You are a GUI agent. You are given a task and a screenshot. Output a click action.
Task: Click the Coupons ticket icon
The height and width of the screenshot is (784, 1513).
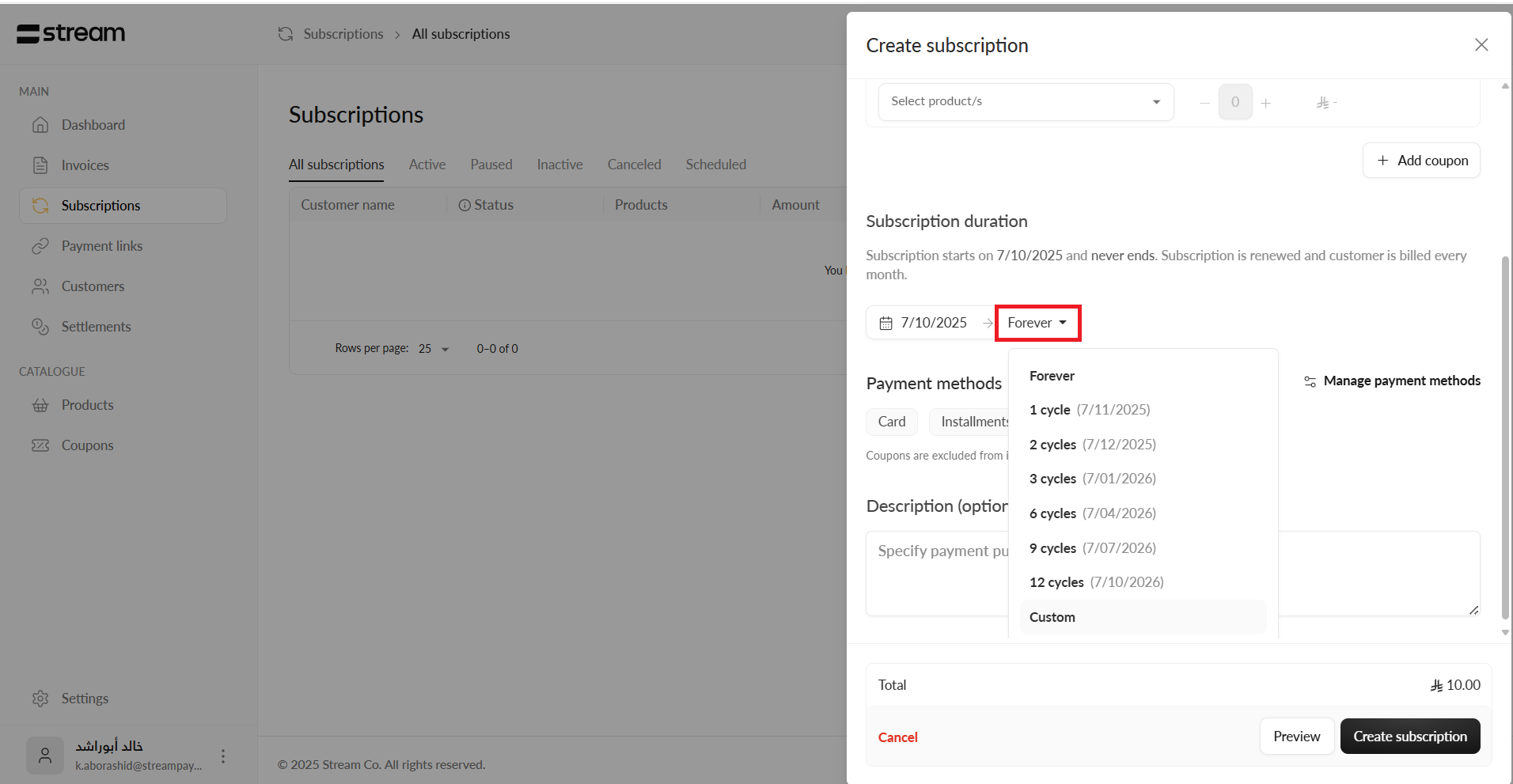[x=40, y=445]
